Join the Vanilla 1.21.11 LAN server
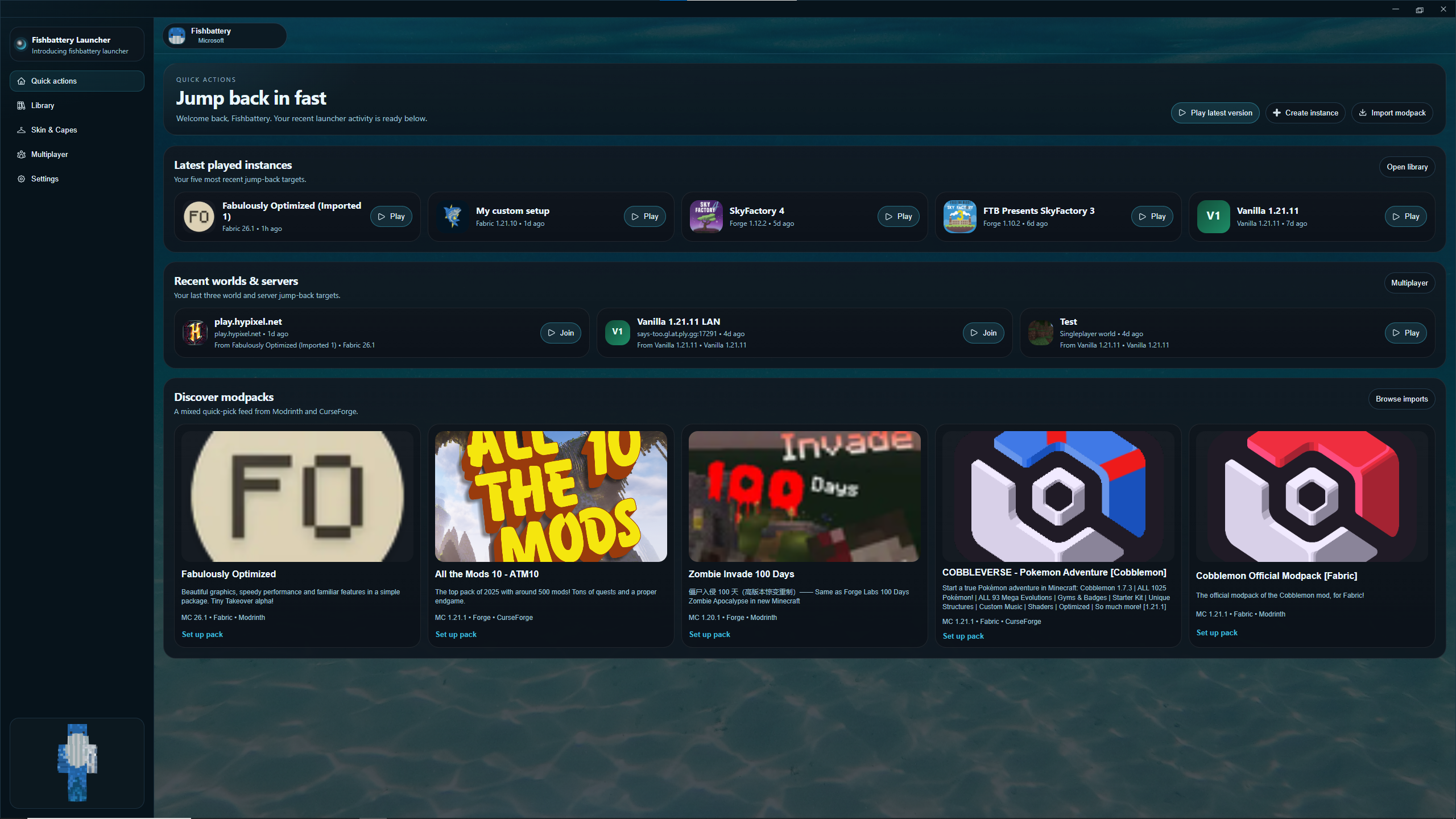1456x819 pixels. 983,333
